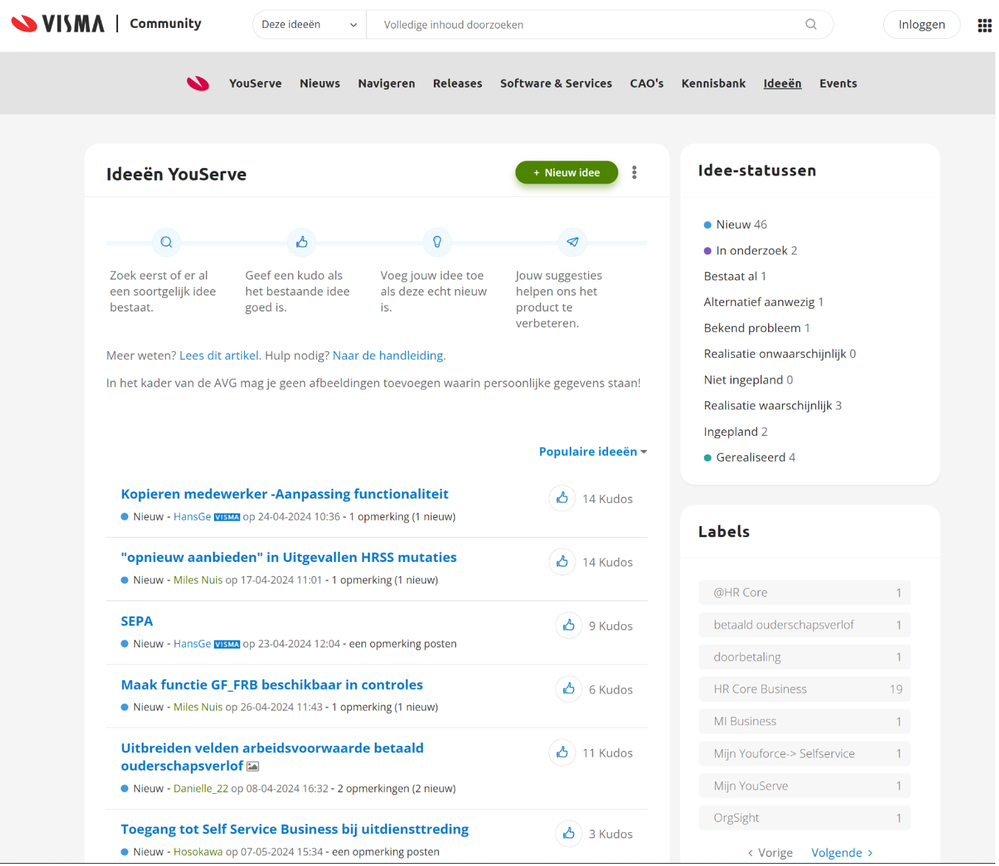Viewport: 999px width, 866px height.
Task: Select the OrgSight label
Action: (805, 818)
